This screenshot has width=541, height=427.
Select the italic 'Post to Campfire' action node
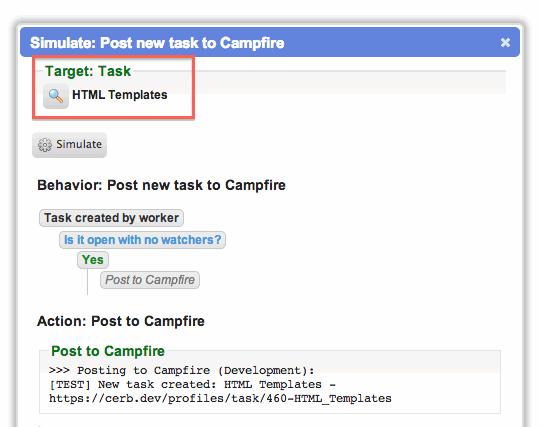[150, 280]
